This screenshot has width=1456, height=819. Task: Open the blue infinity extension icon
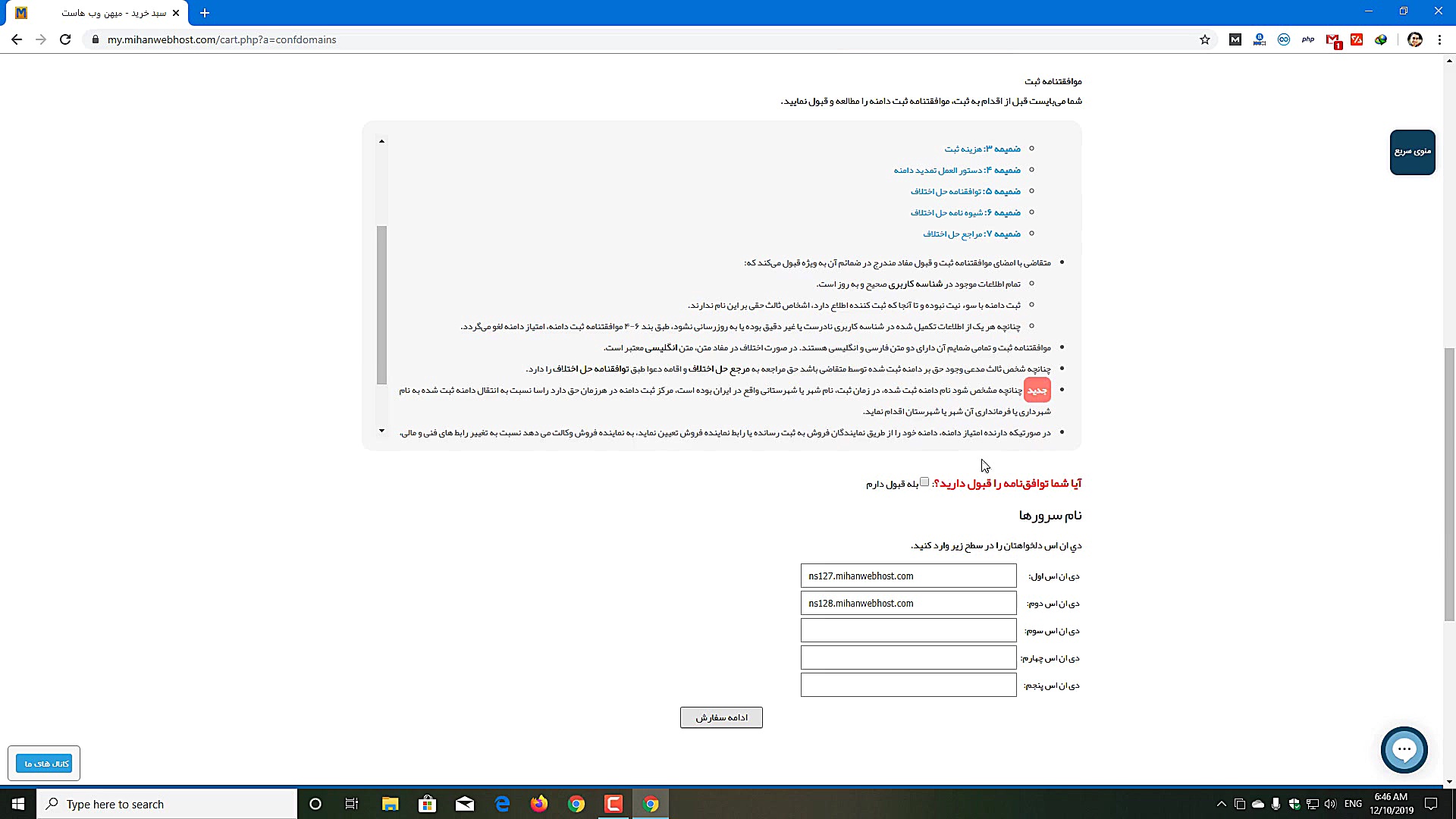pyautogui.click(x=1284, y=39)
